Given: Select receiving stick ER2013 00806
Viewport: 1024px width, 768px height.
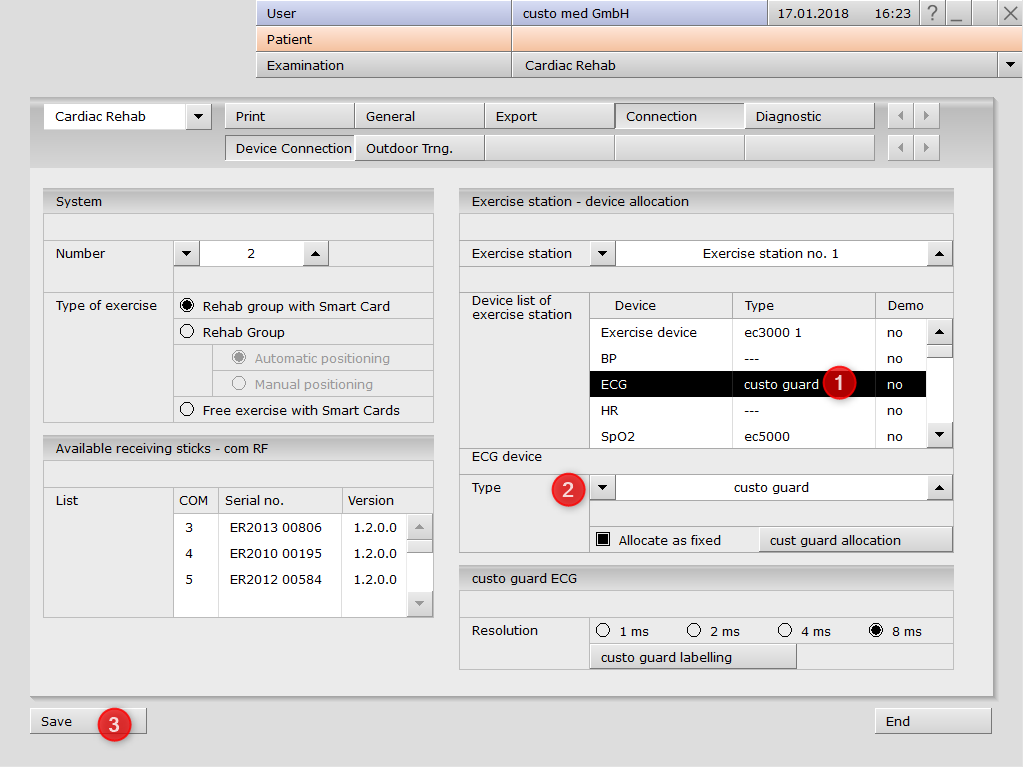Looking at the screenshot, I should point(290,527).
